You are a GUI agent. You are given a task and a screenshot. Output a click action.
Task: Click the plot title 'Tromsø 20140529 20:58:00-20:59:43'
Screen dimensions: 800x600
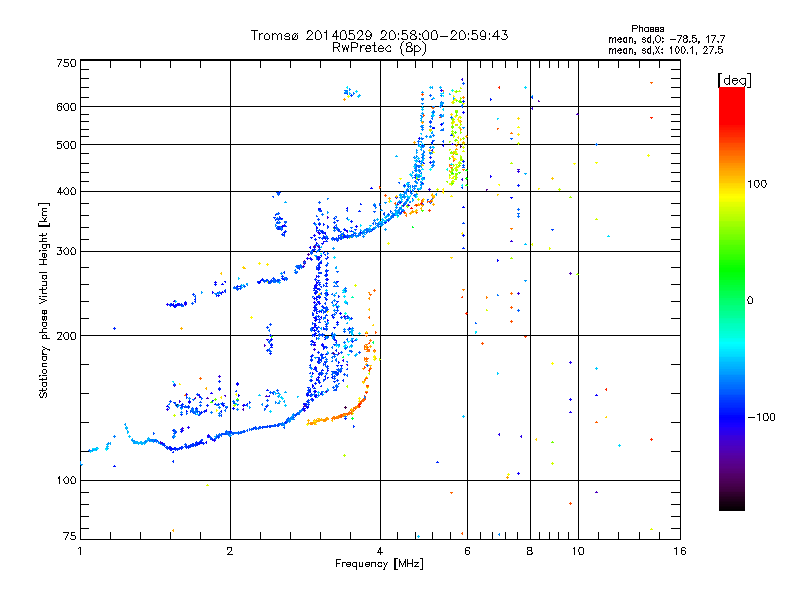point(379,35)
